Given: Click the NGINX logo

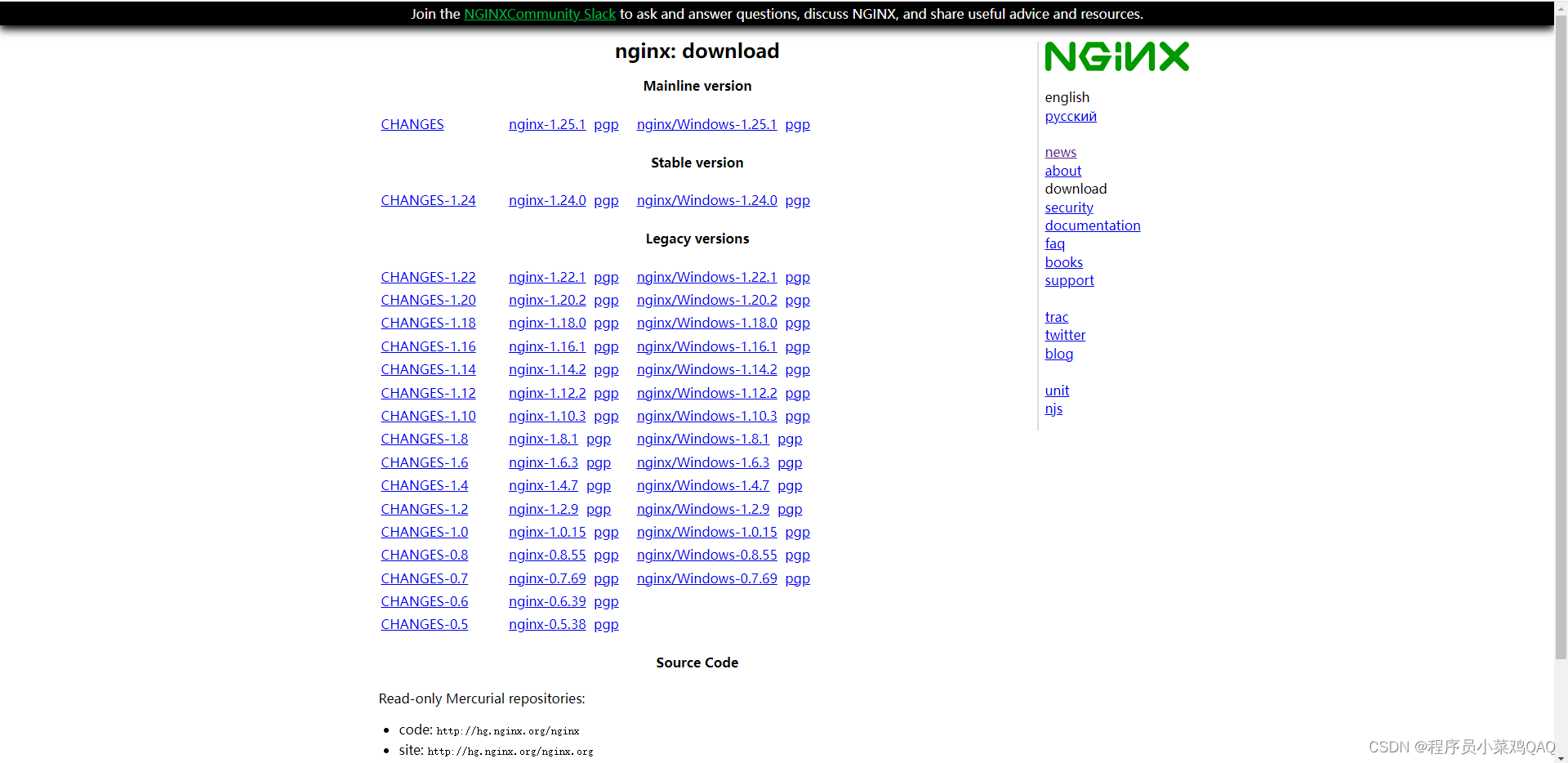Looking at the screenshot, I should click(1116, 56).
